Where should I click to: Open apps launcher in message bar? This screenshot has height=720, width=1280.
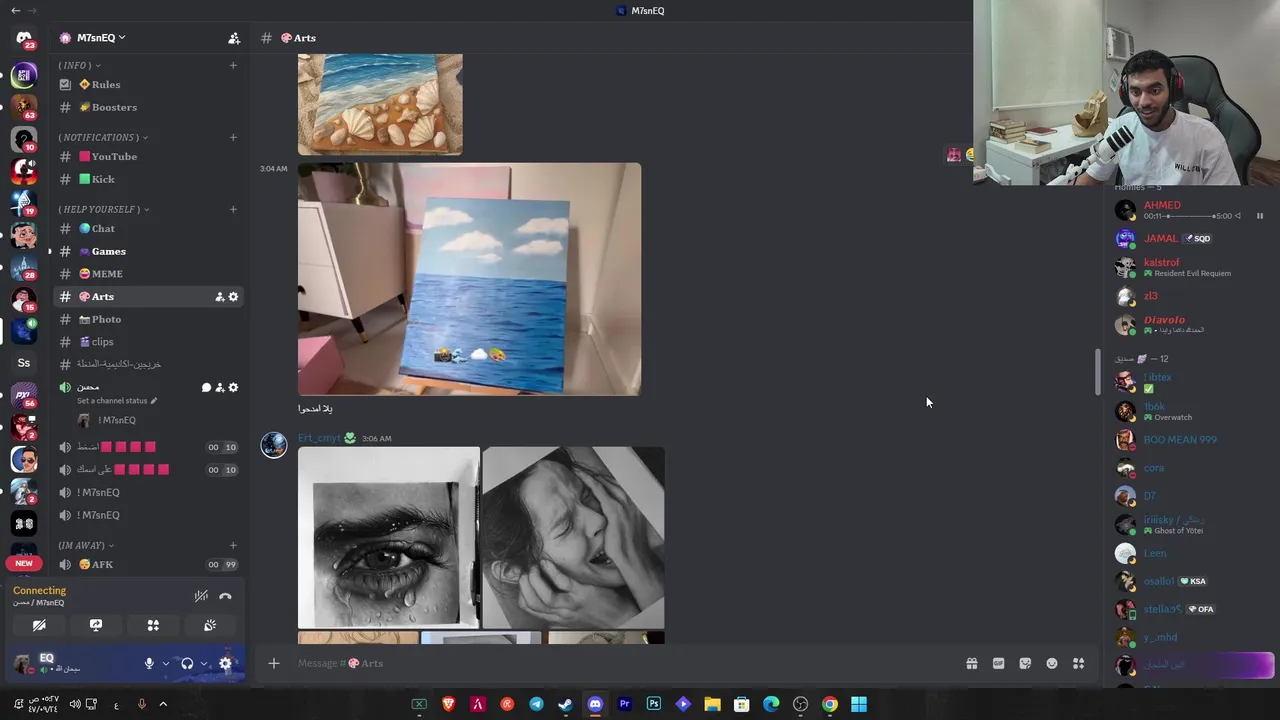tap(1078, 663)
